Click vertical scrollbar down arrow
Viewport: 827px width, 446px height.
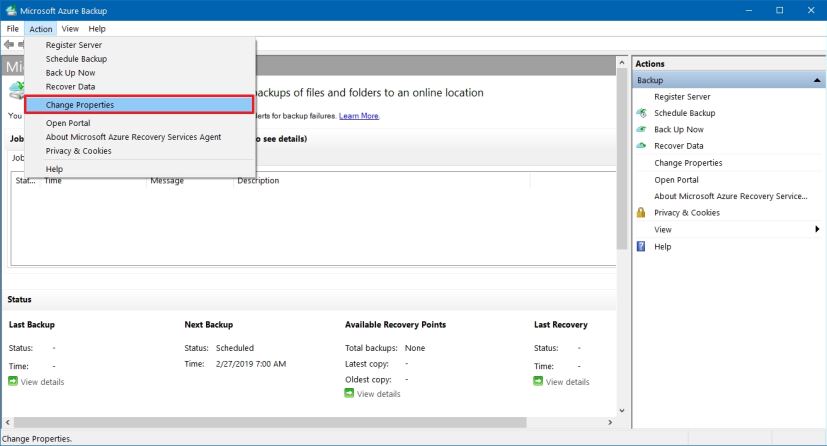pos(622,410)
